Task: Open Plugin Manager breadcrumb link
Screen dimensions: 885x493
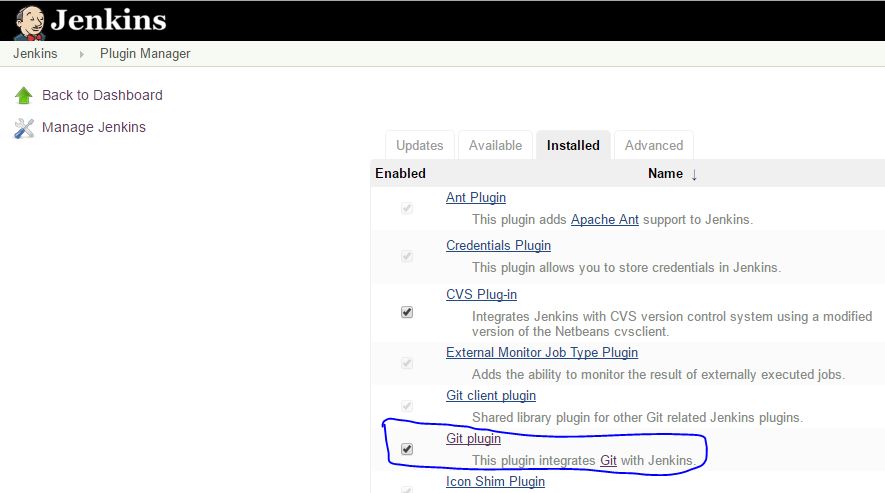Action: pos(145,54)
